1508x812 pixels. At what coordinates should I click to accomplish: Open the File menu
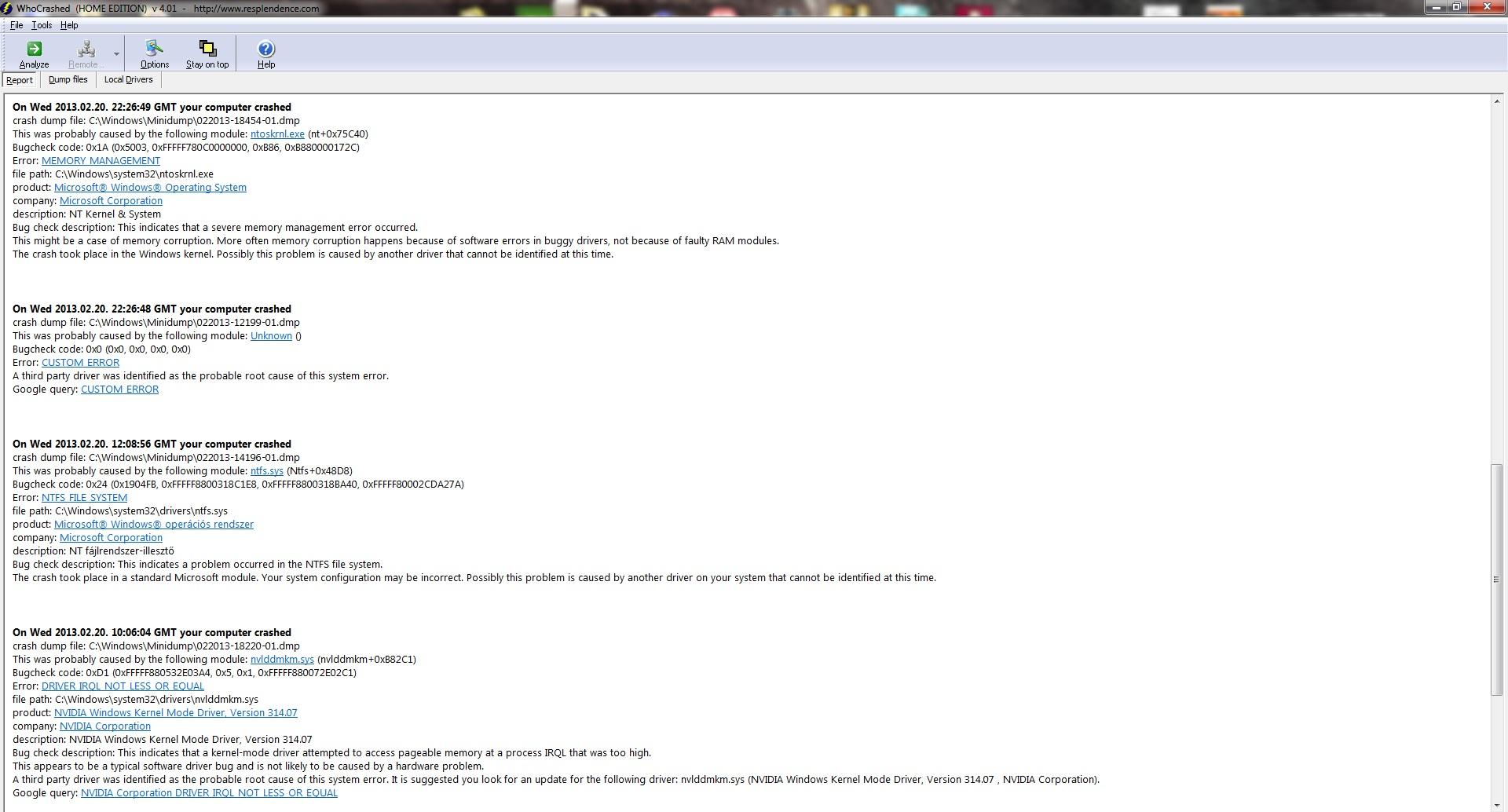coord(16,25)
